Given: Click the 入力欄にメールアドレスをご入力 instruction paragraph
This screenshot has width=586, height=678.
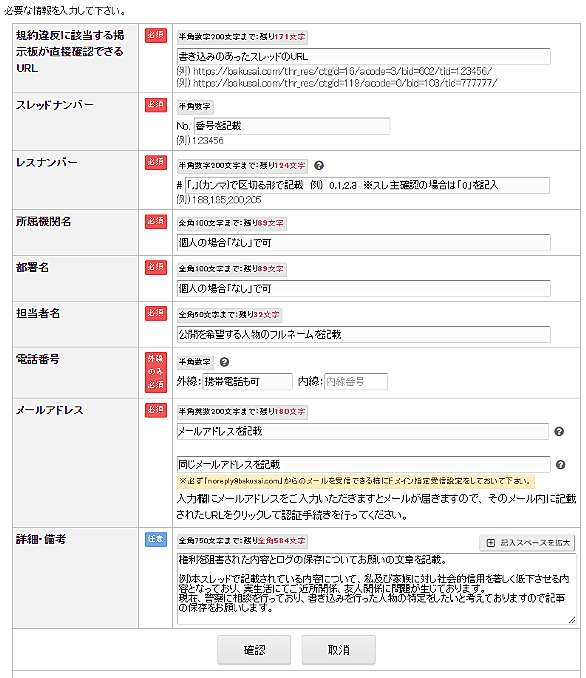Looking at the screenshot, I should tap(376, 507).
